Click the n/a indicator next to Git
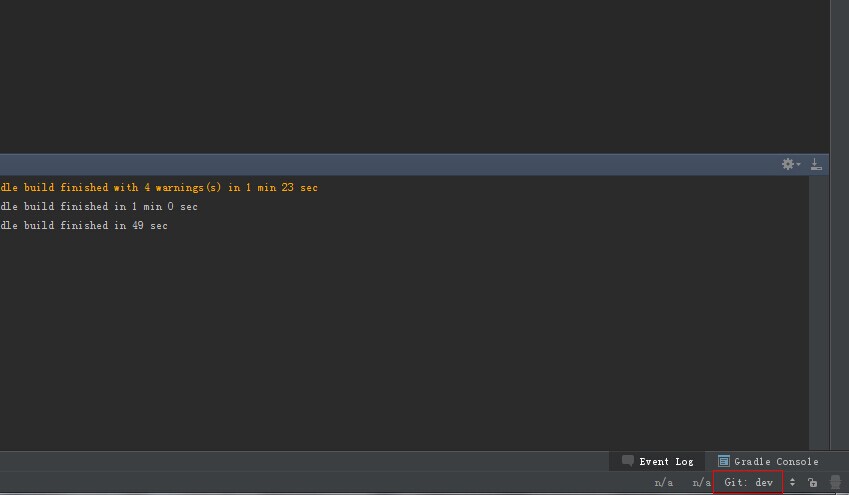The width and height of the screenshot is (849, 495). (x=701, y=482)
